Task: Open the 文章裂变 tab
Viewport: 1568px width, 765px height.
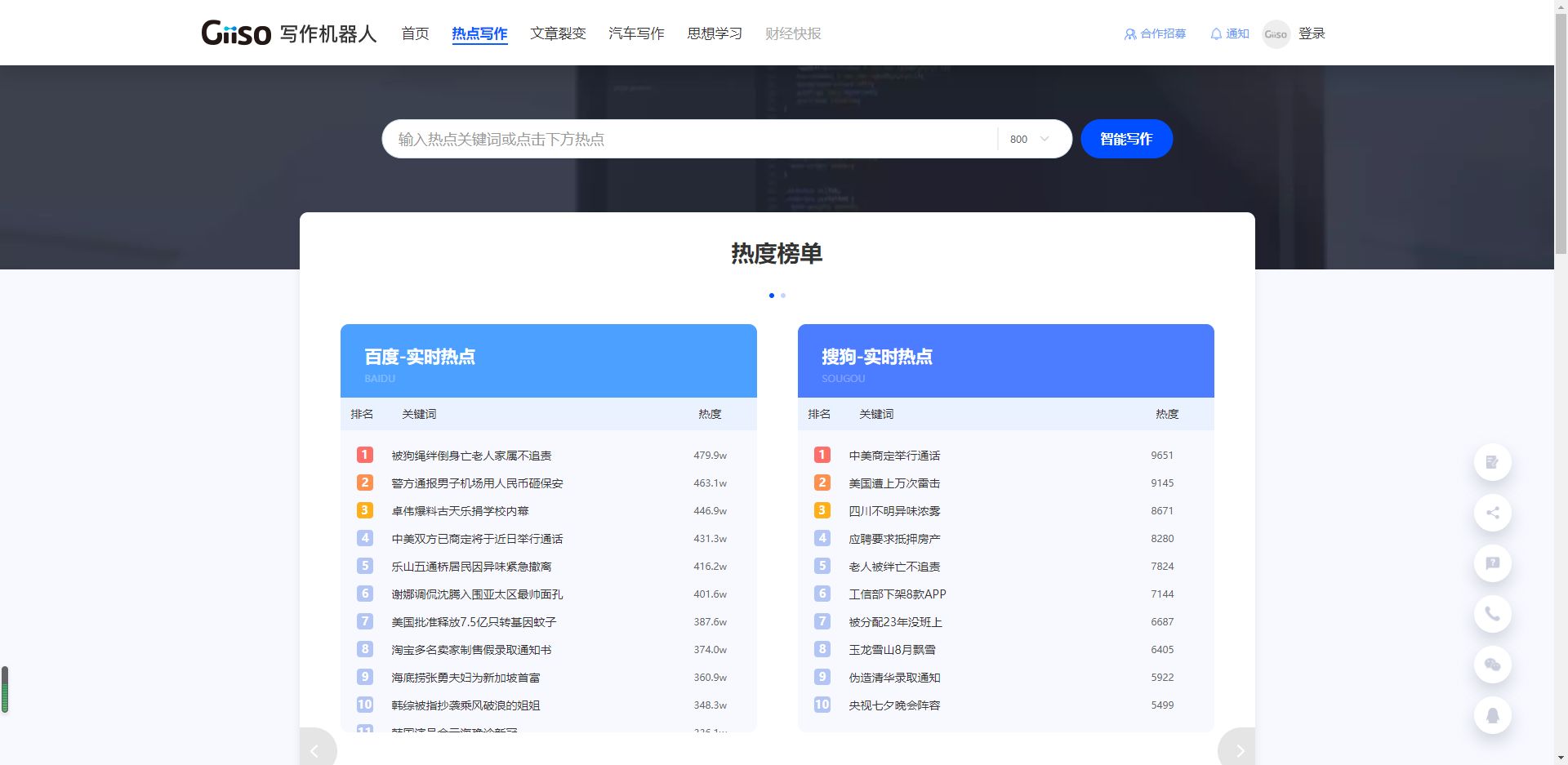Action: [558, 33]
